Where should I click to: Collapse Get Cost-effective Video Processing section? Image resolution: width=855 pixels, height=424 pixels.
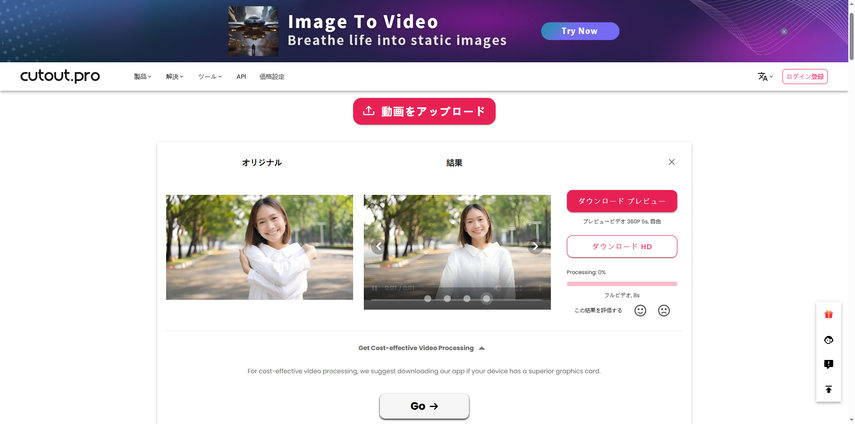[422, 348]
